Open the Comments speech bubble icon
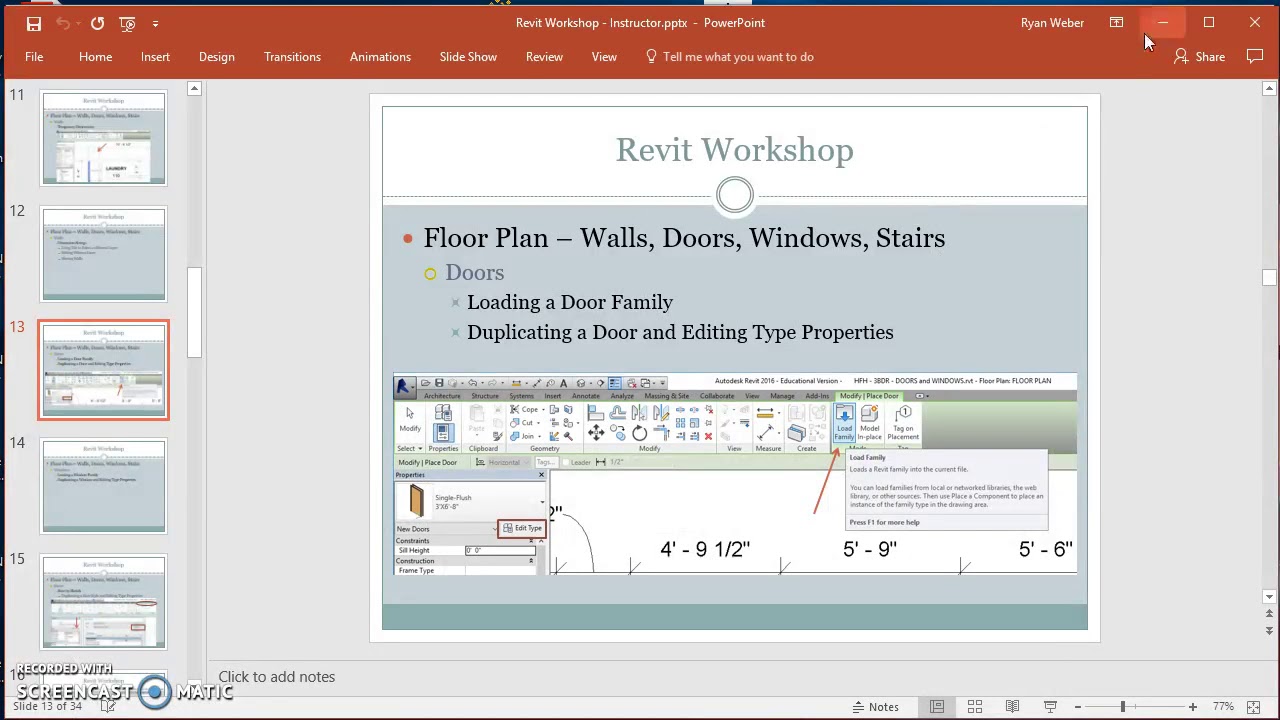 point(1255,57)
